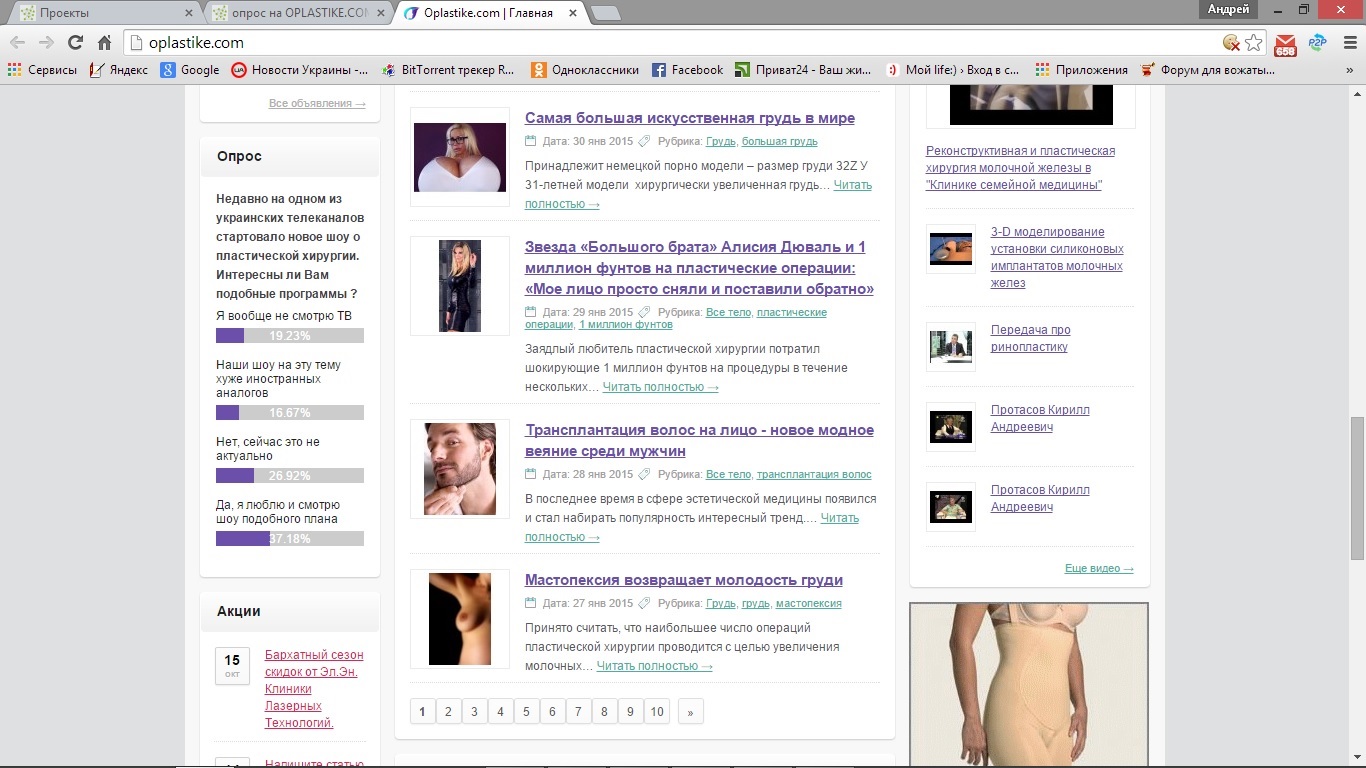Click the Алисия Дюваль article thumbnail
The width and height of the screenshot is (1366, 768).
point(460,286)
